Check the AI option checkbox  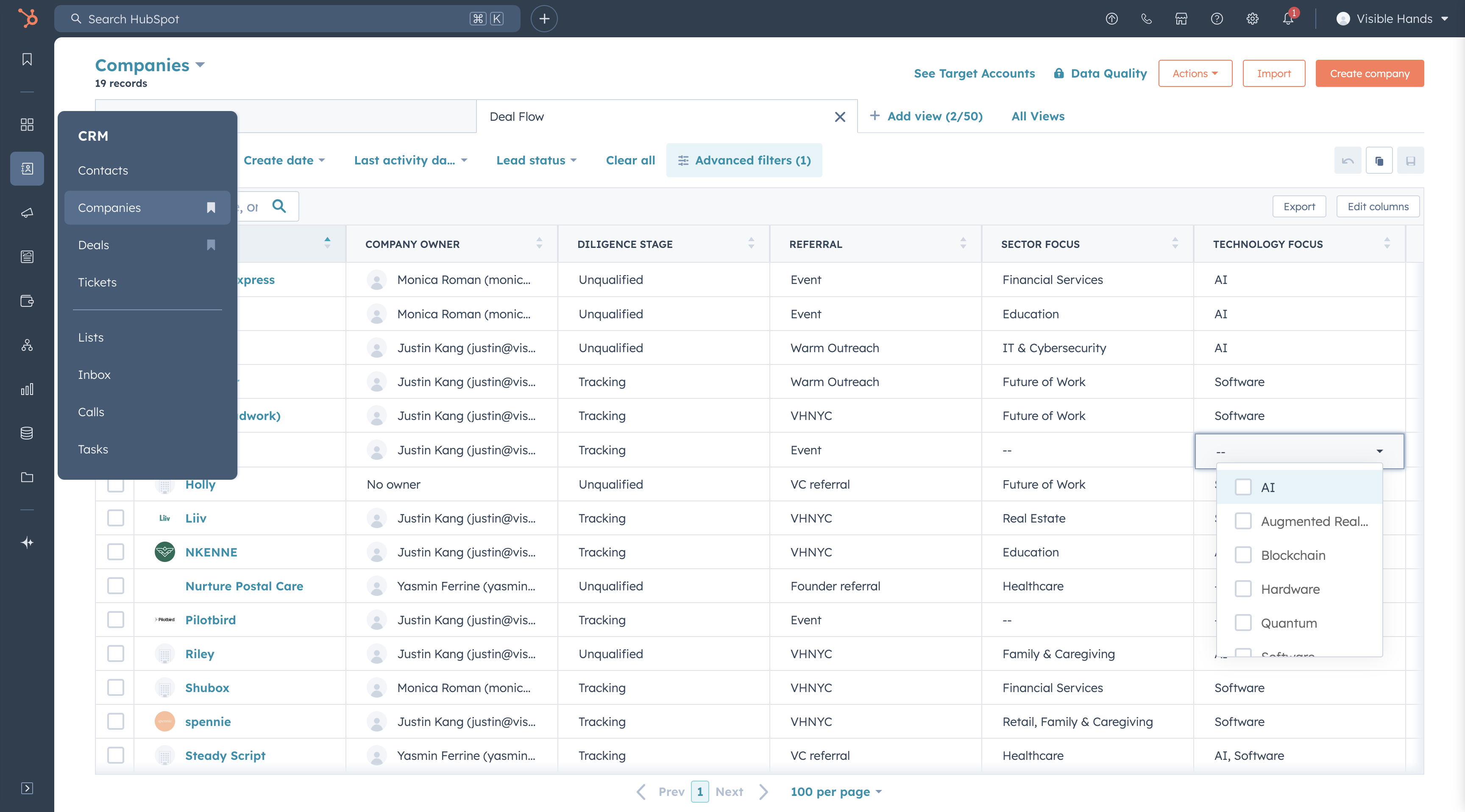[x=1243, y=487]
